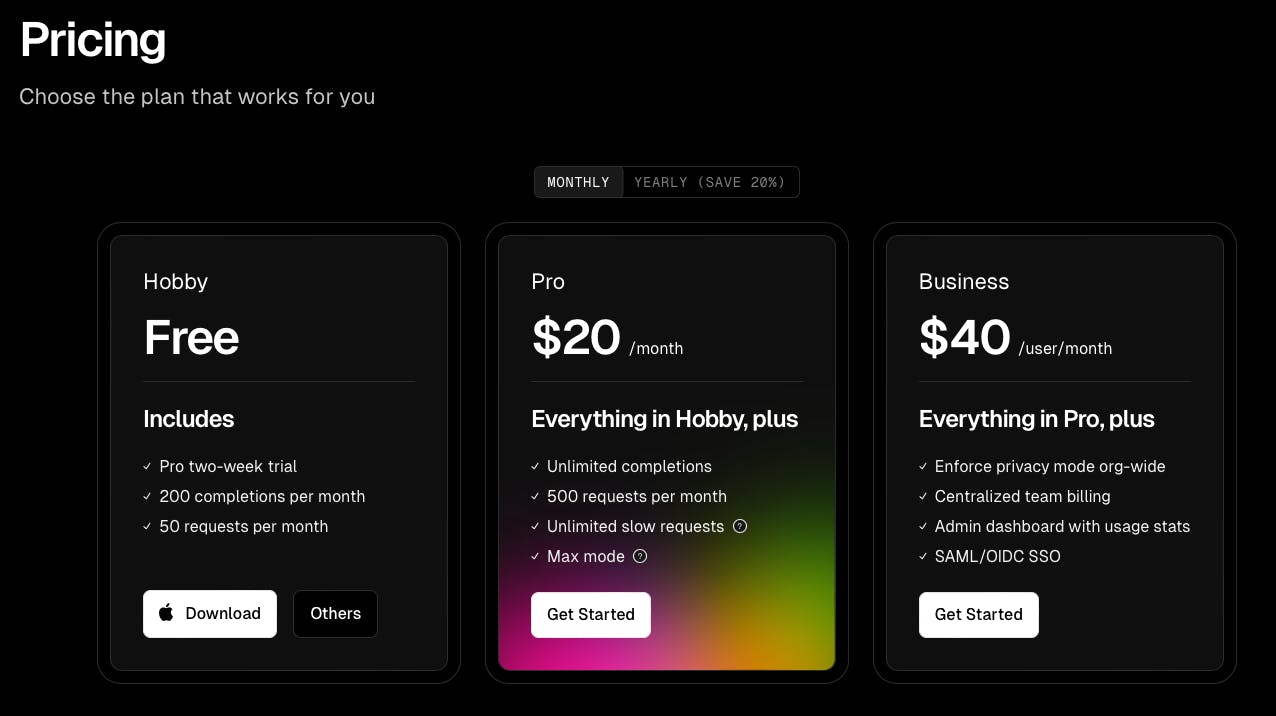The image size is (1276, 716).
Task: Click Admin dashboard with usage stats text
Action: pyautogui.click(x=1062, y=526)
